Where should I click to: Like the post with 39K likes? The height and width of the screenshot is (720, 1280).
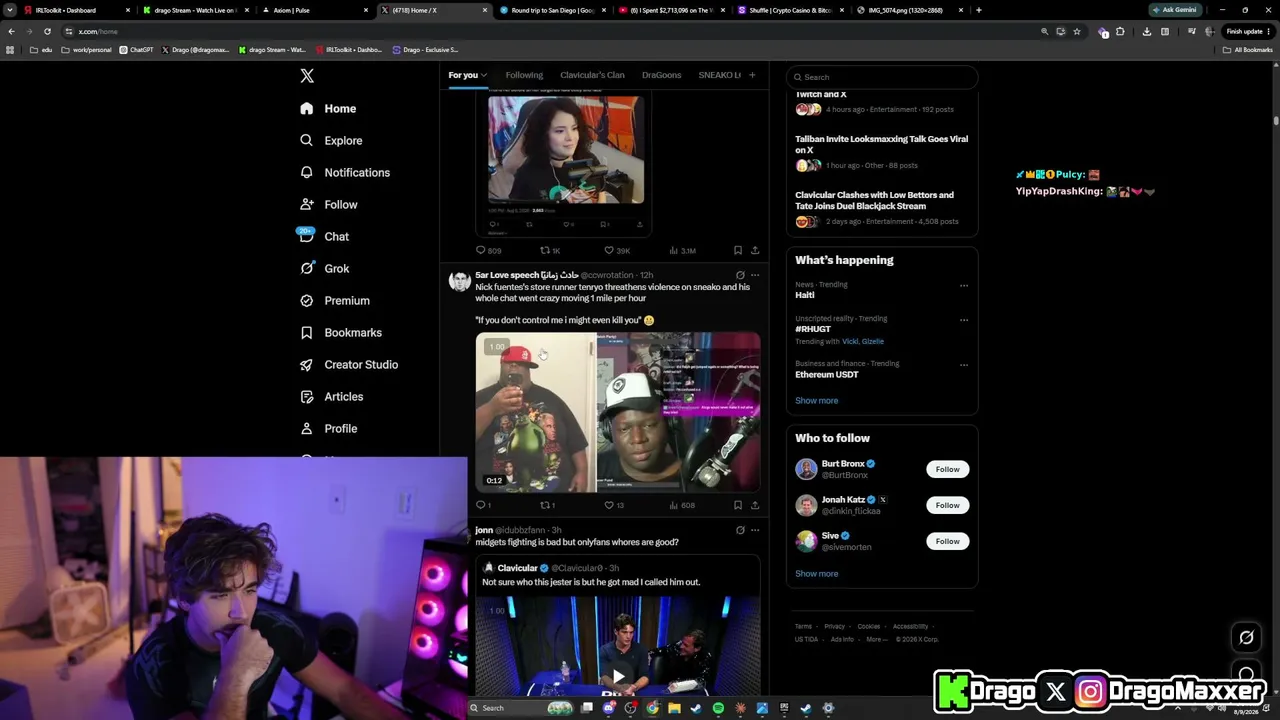click(x=616, y=250)
